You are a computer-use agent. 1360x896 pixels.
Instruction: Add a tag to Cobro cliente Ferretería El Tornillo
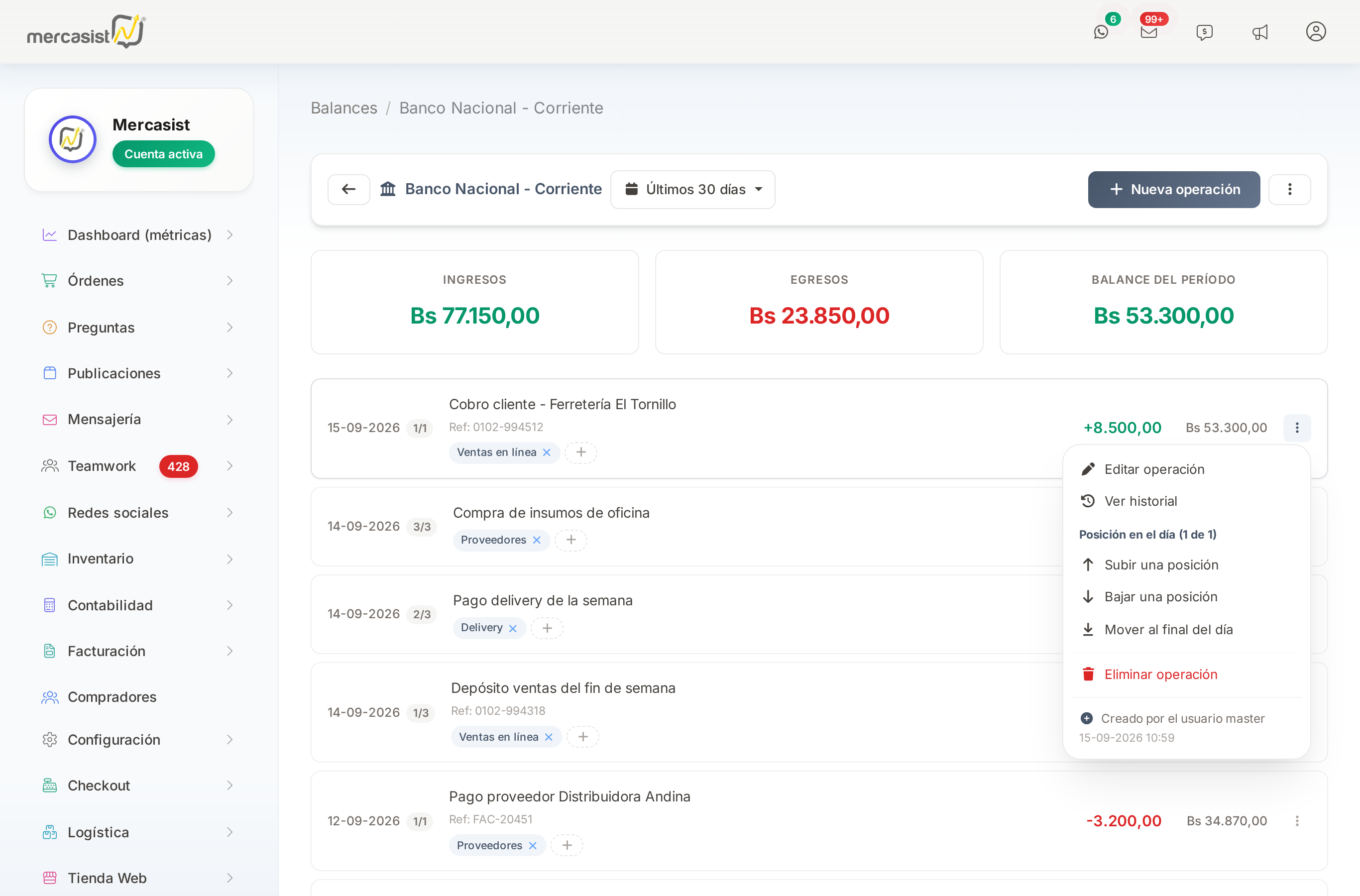(580, 452)
